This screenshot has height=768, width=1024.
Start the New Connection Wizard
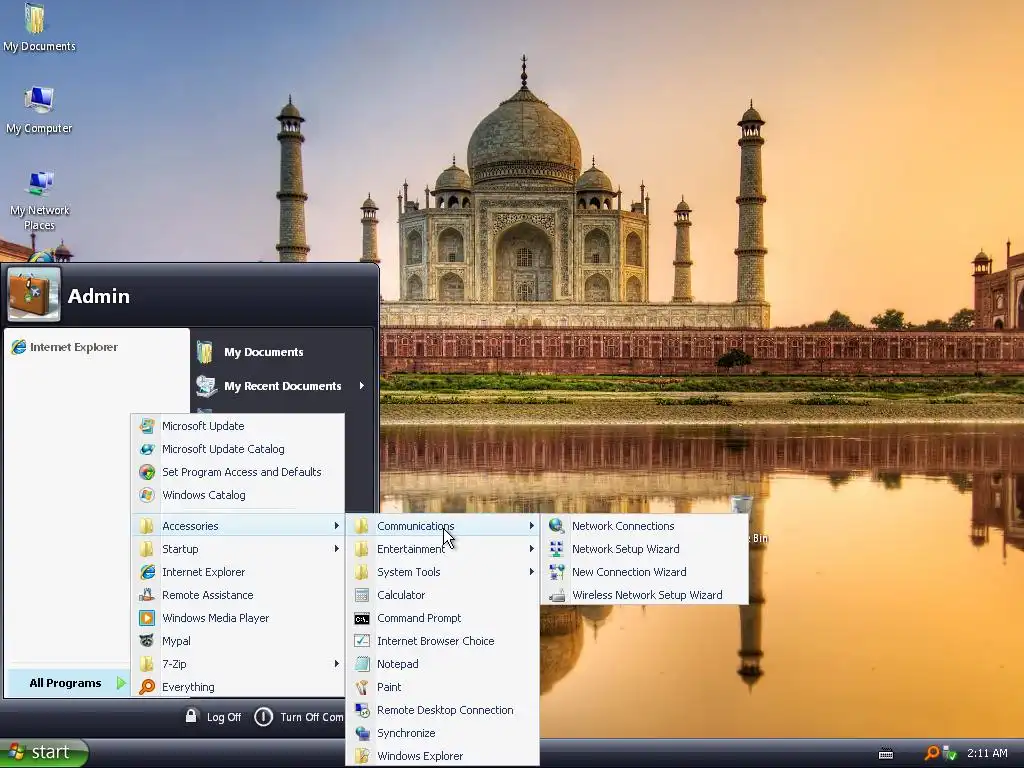click(x=644, y=571)
